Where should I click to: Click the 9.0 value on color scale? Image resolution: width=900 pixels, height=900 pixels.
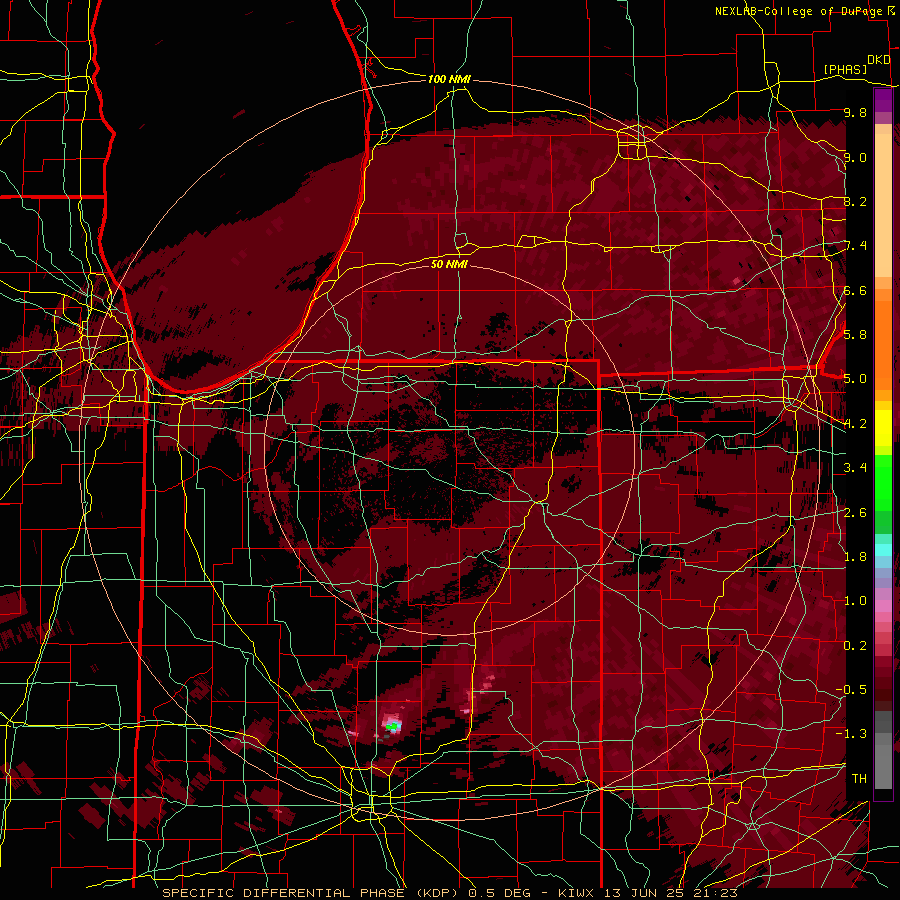coord(855,157)
